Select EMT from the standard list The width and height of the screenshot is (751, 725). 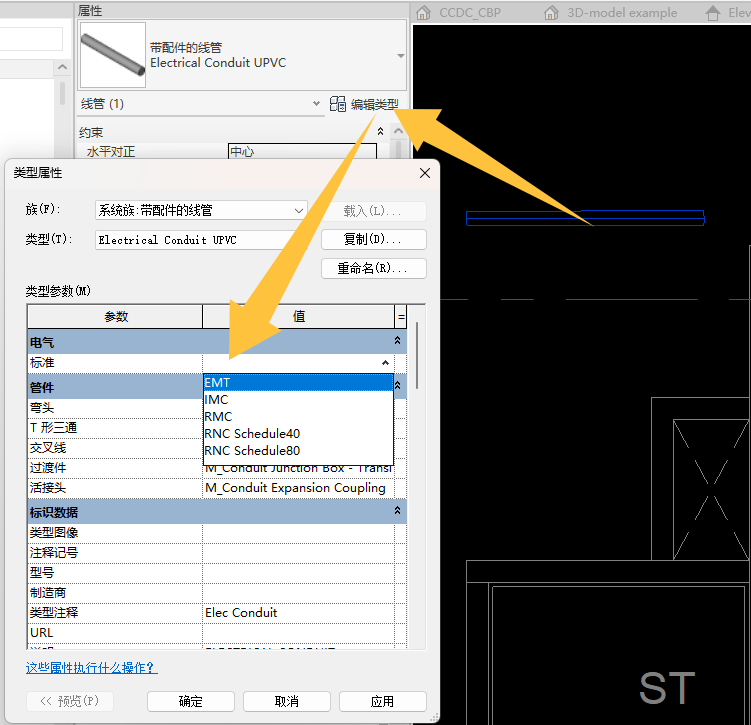[298, 383]
